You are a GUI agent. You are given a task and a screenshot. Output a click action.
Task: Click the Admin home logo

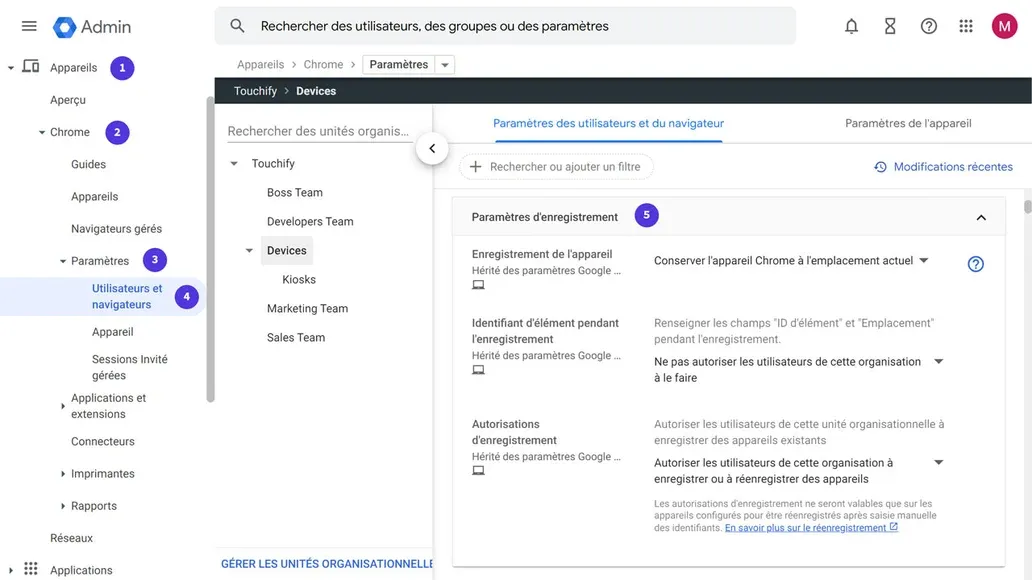coord(91,27)
